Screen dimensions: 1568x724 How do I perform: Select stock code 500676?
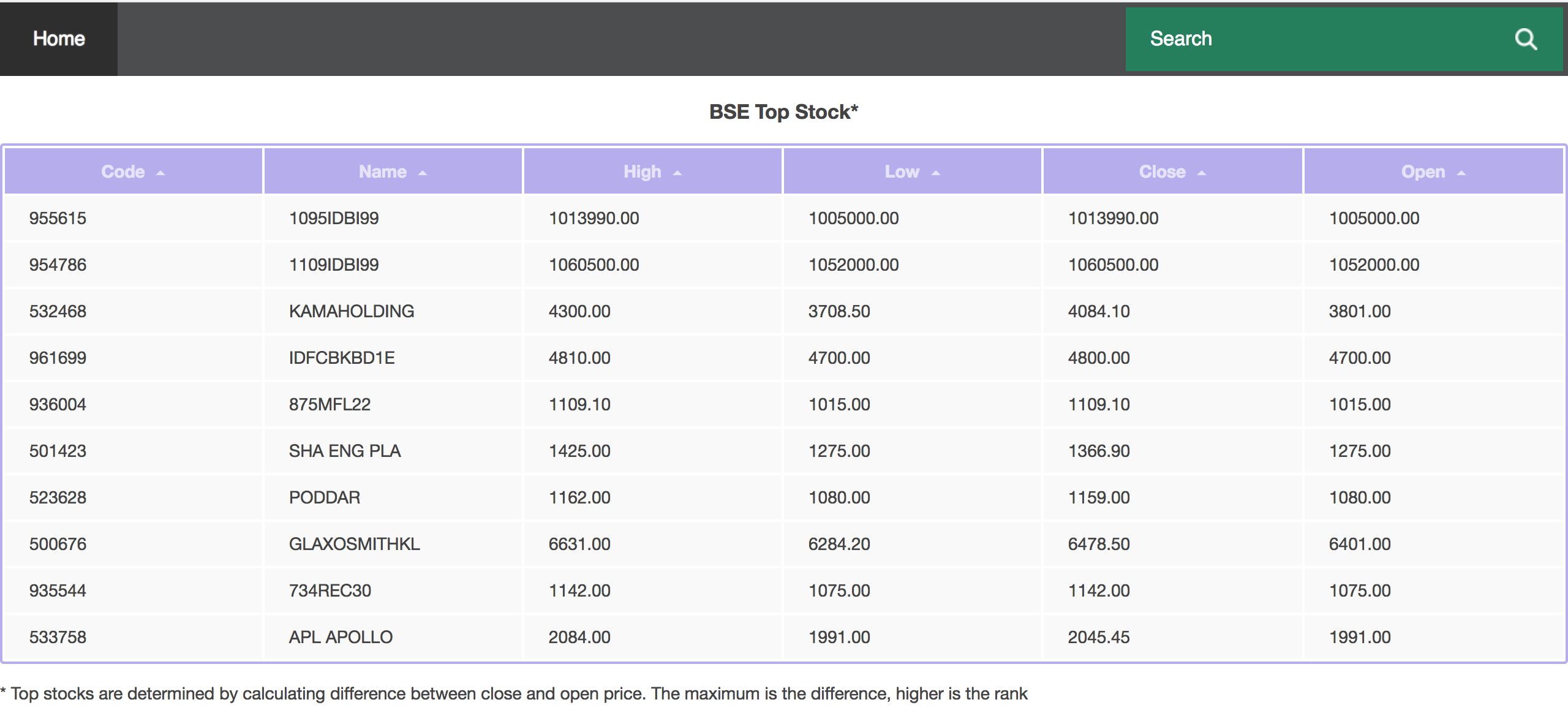[58, 544]
